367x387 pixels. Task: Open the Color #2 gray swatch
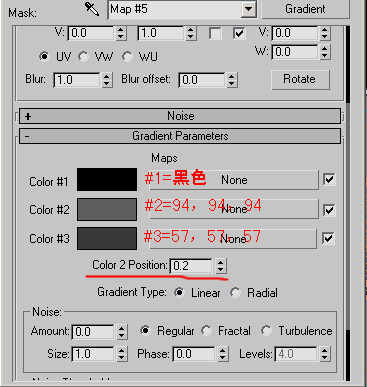(x=107, y=209)
